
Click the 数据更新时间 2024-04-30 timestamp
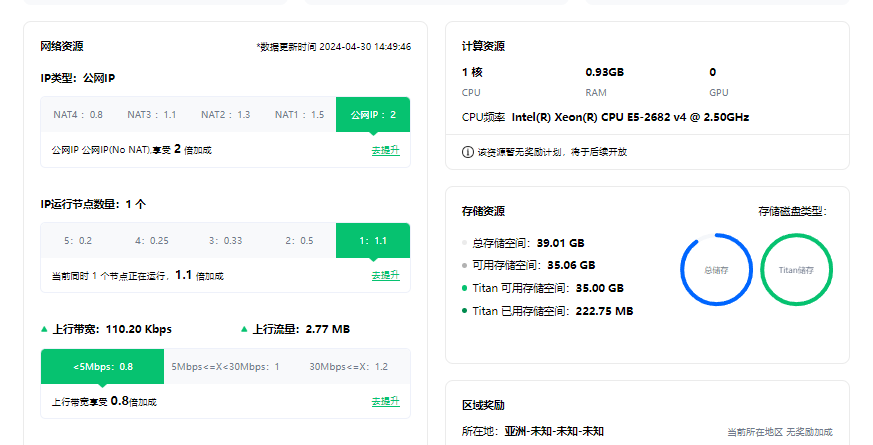(333, 47)
